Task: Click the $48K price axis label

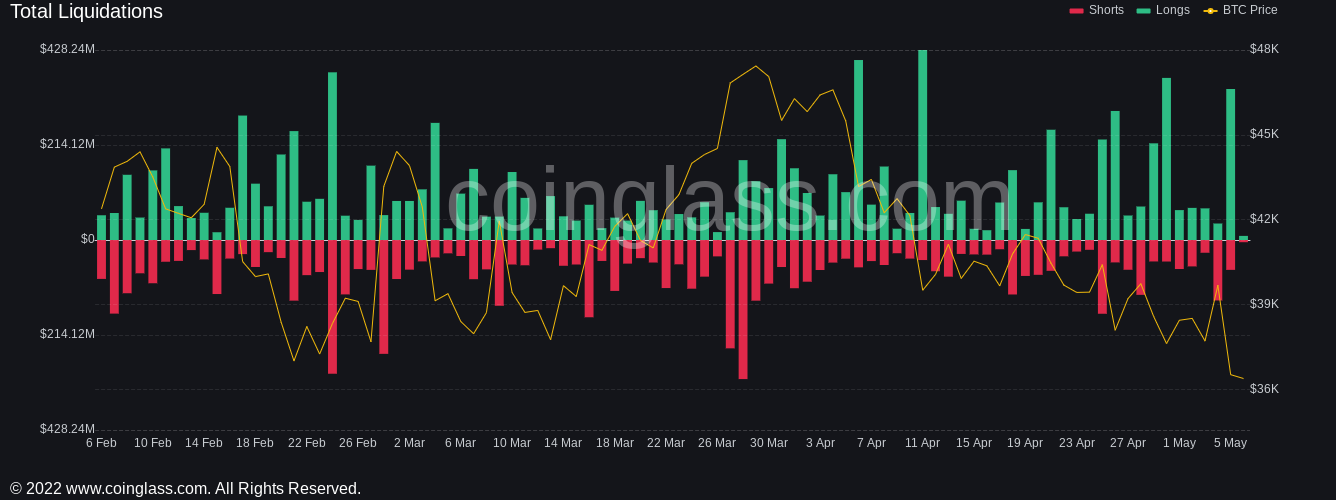Action: pos(1264,49)
